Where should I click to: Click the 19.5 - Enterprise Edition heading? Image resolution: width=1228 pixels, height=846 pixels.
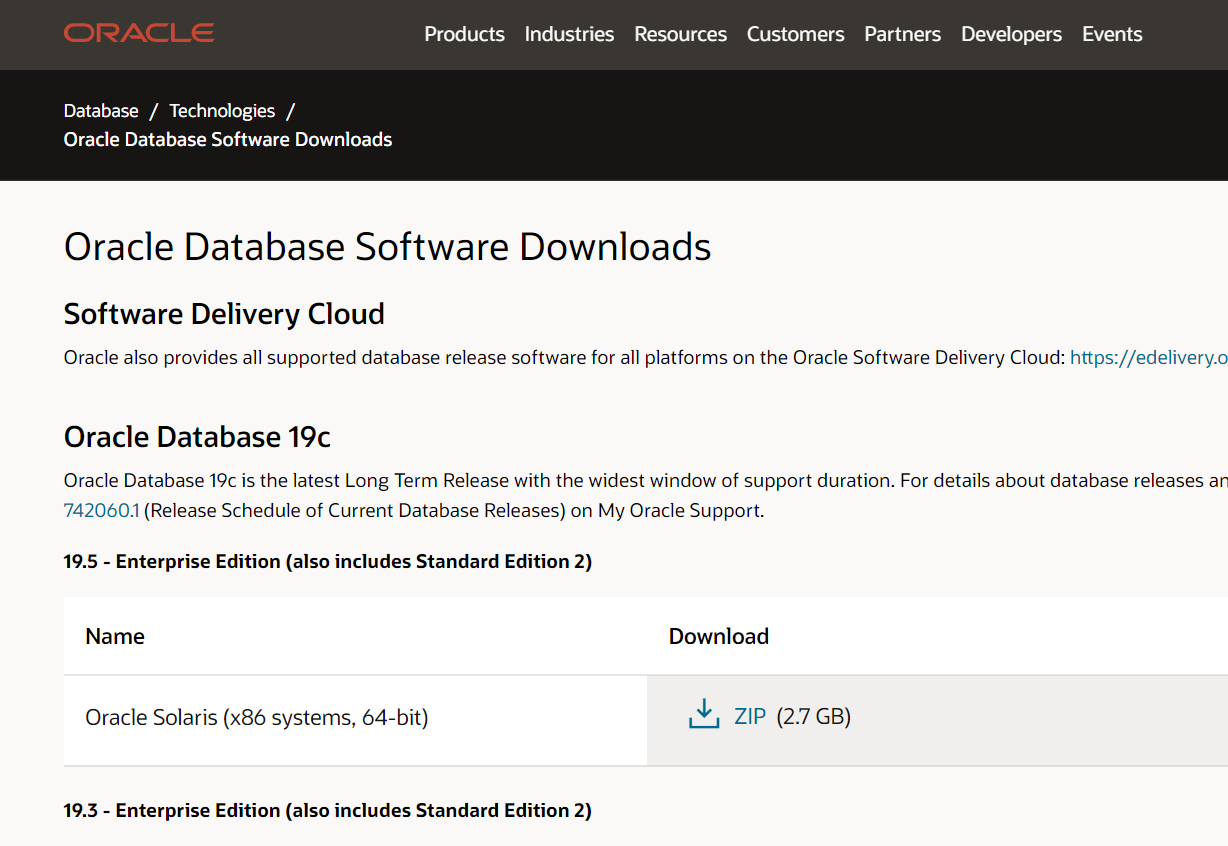click(328, 562)
